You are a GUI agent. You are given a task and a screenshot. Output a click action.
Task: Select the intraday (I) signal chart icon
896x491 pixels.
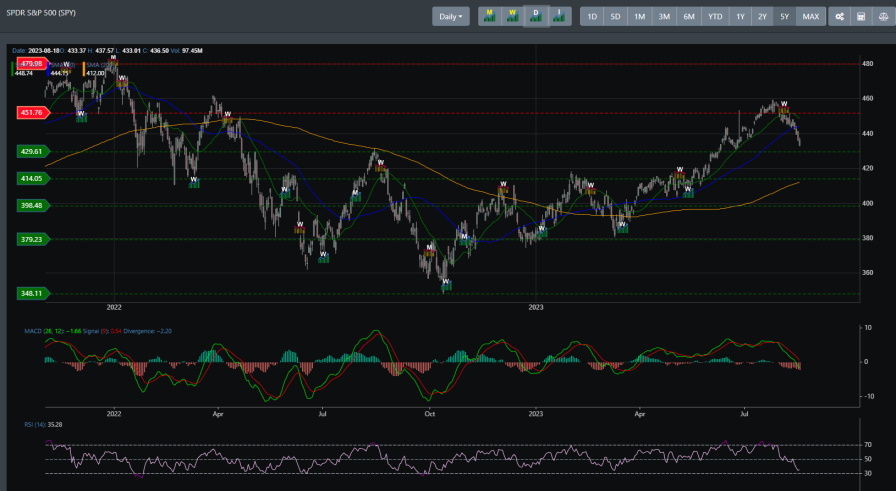coord(559,17)
